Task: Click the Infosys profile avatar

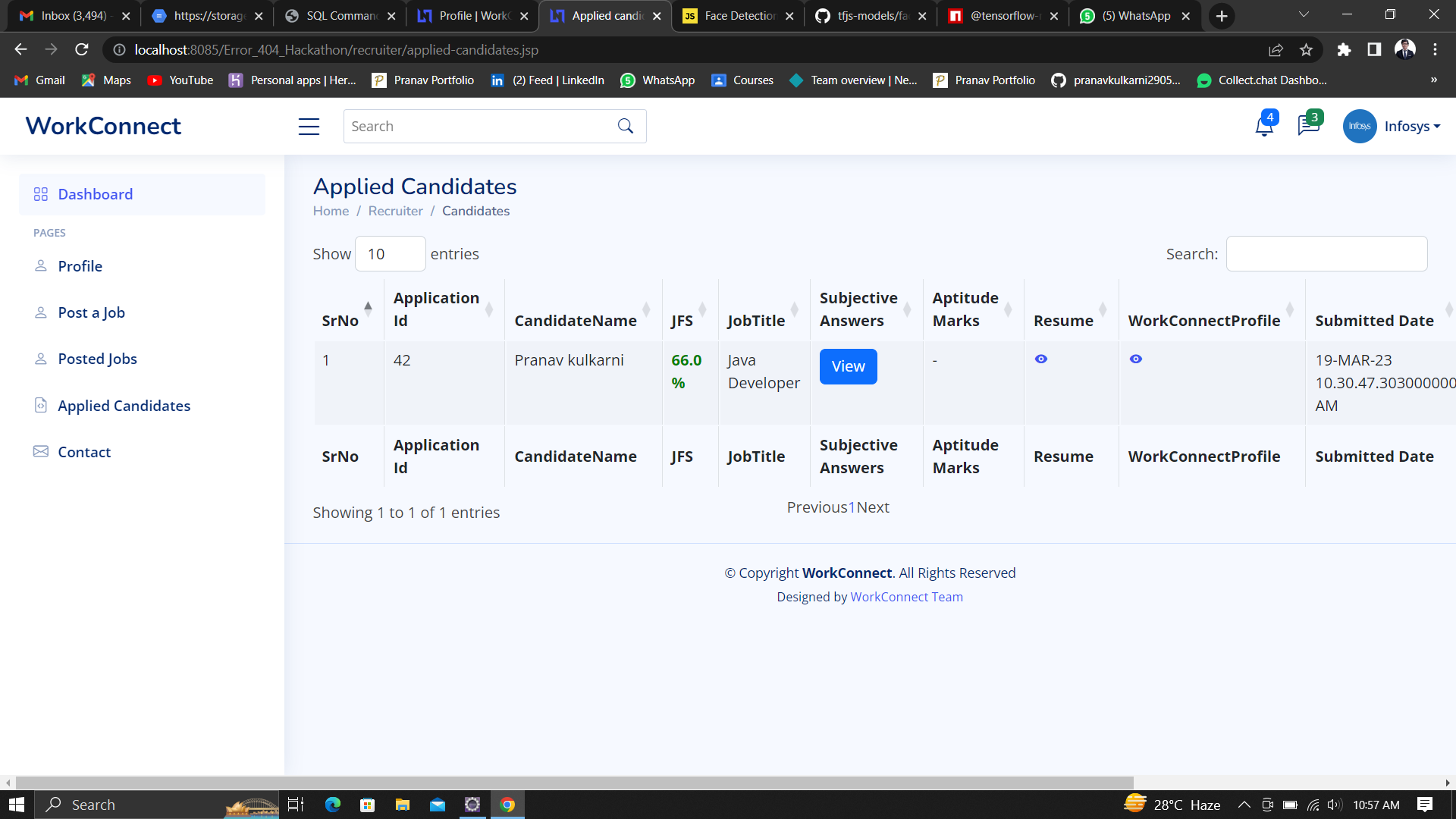Action: (x=1359, y=127)
